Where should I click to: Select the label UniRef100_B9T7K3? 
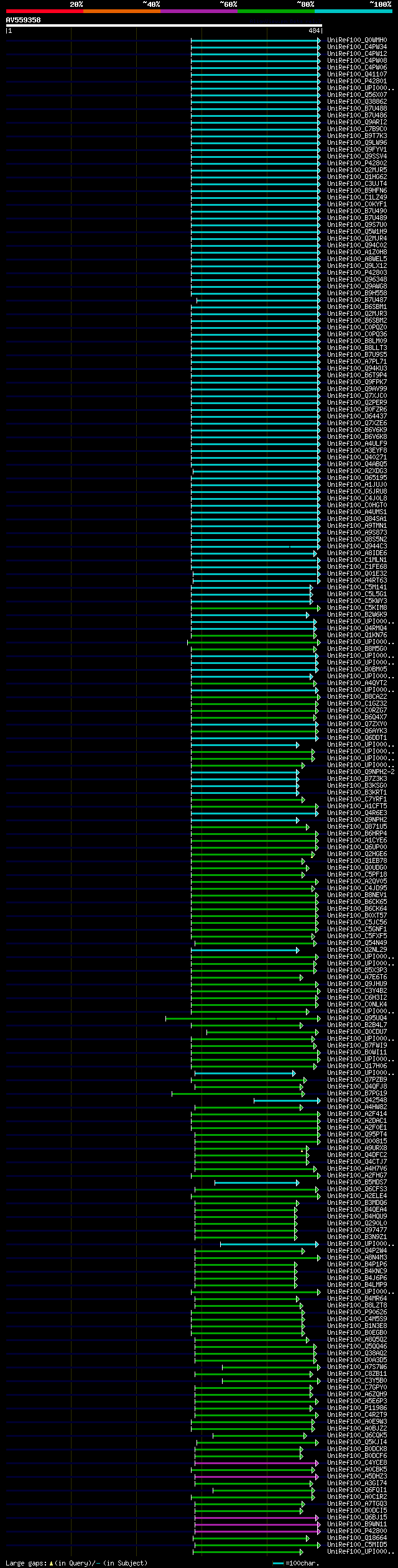pos(357,136)
